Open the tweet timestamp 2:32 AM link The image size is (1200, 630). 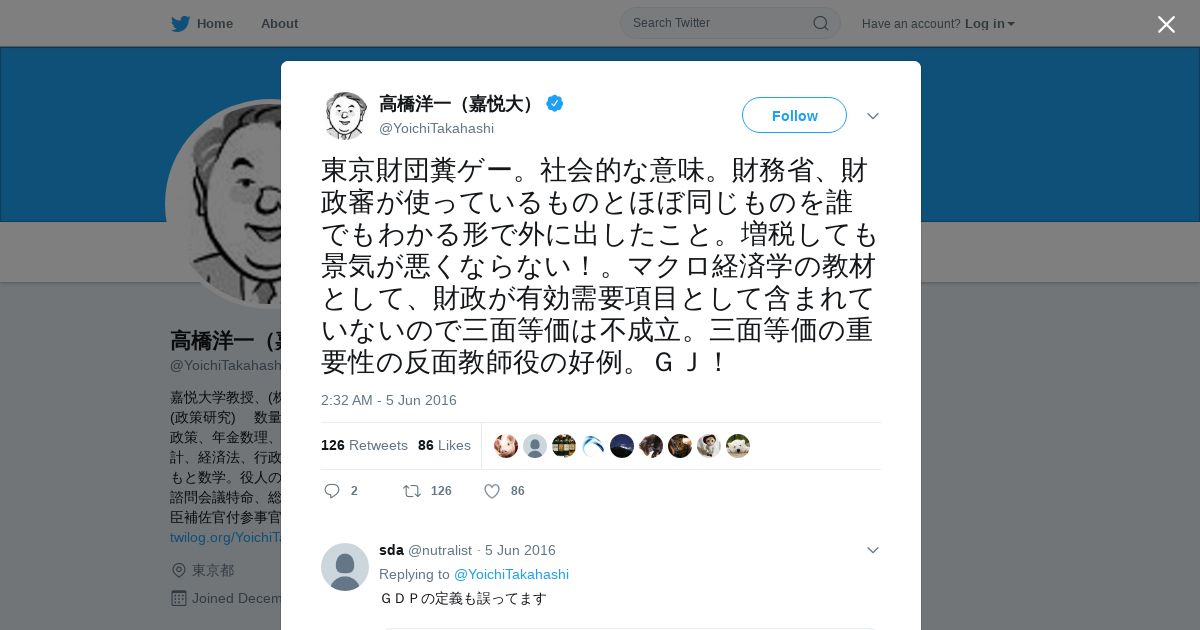[x=388, y=400]
